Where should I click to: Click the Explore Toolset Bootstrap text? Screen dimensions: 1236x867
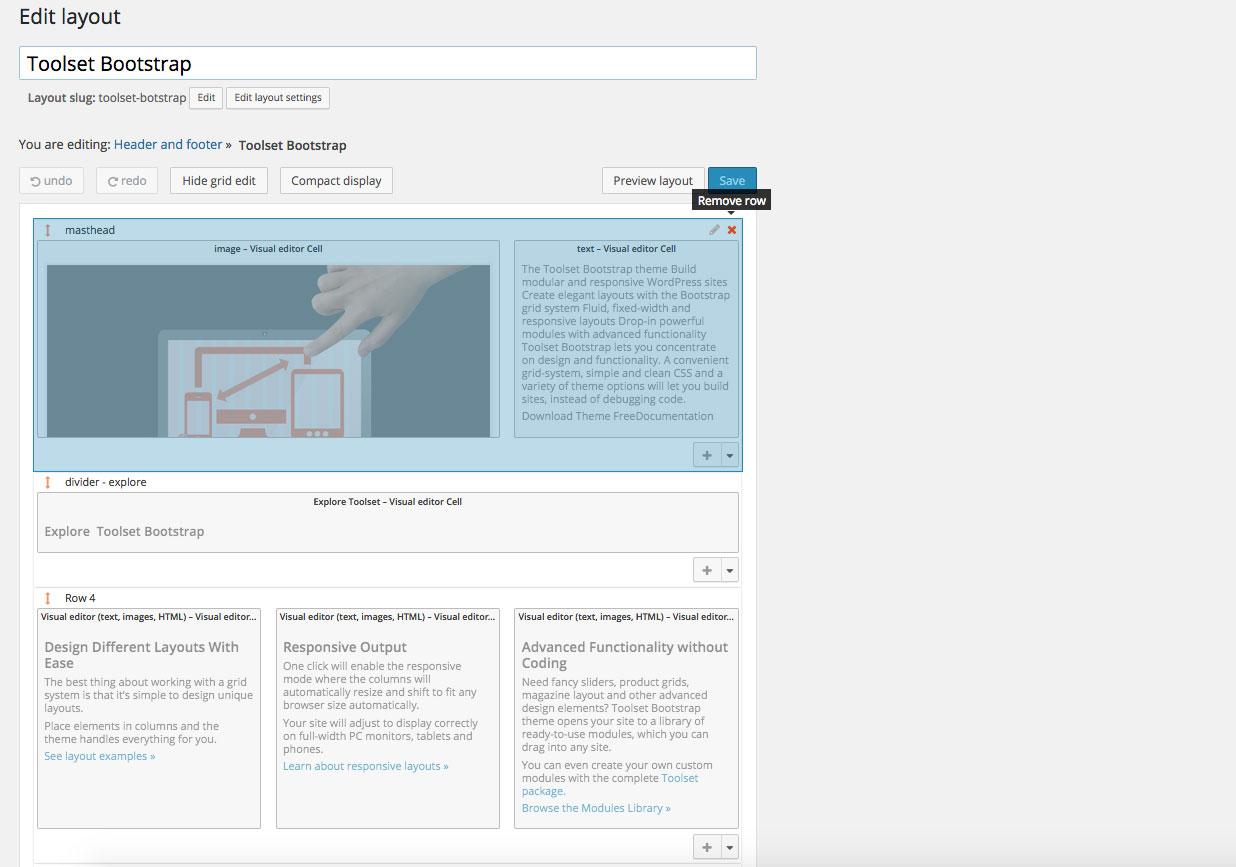(124, 531)
